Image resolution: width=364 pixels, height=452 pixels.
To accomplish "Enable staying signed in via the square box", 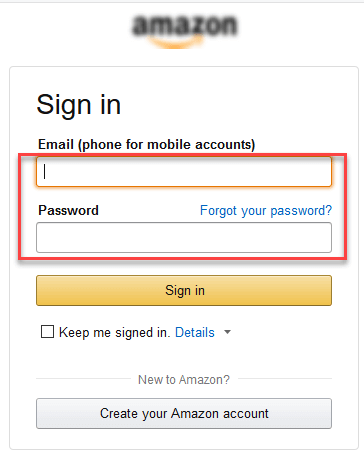I will [x=47, y=332].
